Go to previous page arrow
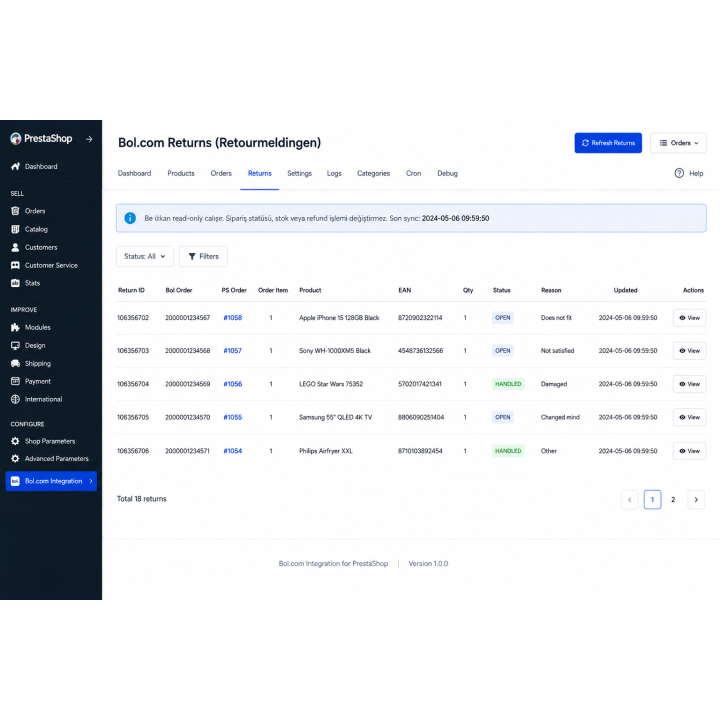Viewport: 720px width, 720px height. (x=630, y=500)
